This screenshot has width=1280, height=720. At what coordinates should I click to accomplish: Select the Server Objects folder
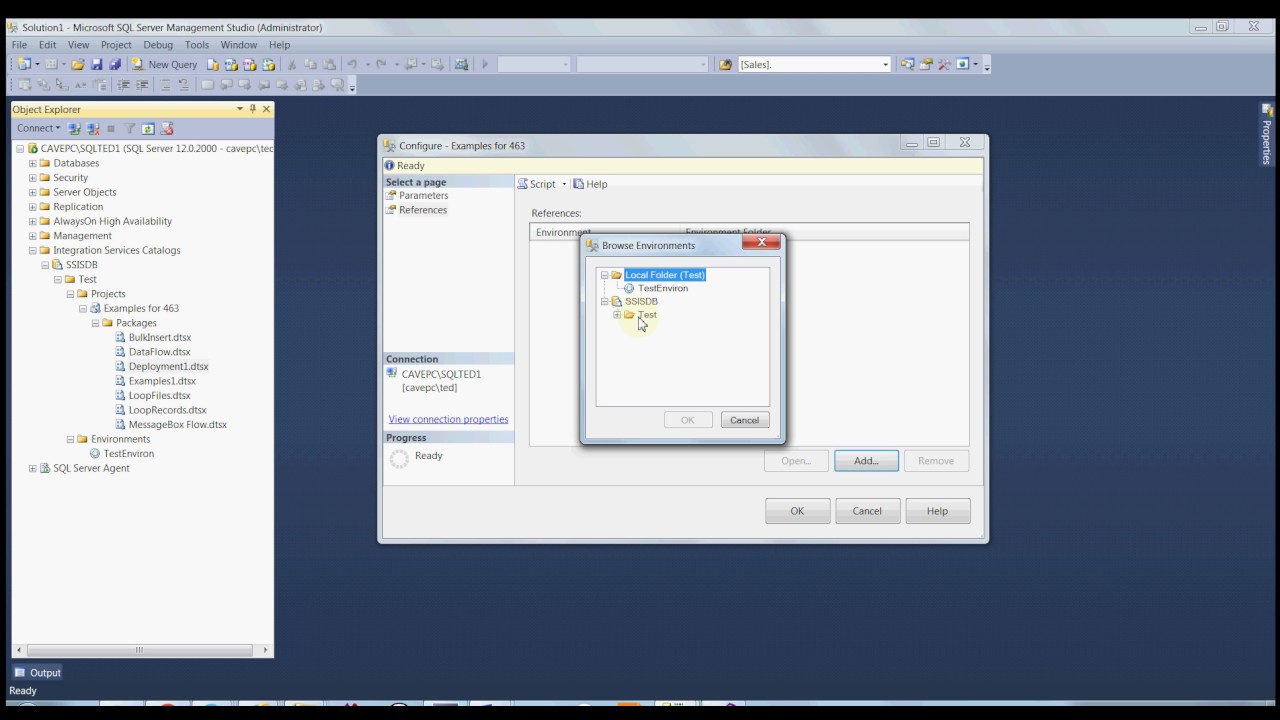click(84, 192)
